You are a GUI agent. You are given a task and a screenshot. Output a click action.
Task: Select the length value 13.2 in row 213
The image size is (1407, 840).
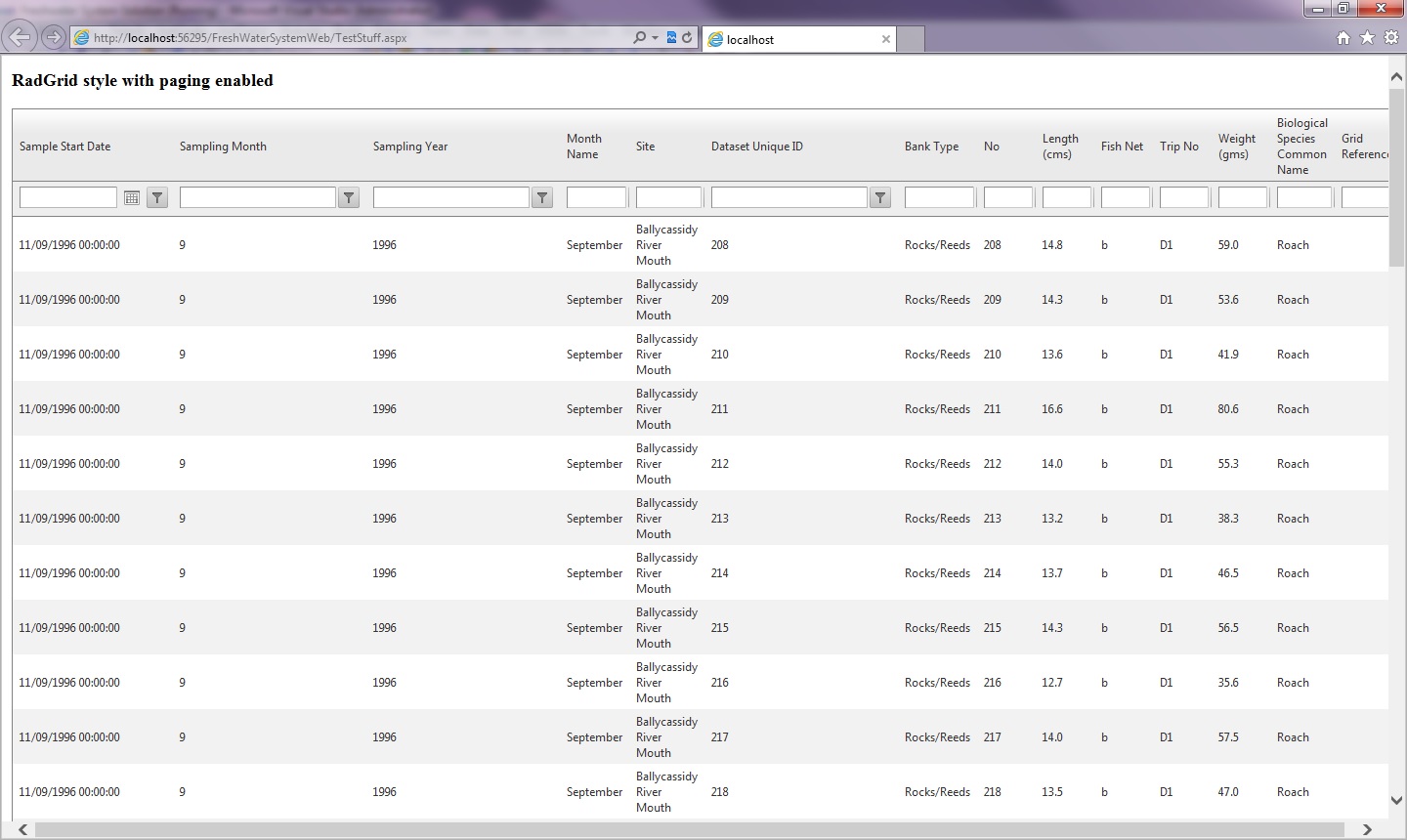(x=1052, y=519)
